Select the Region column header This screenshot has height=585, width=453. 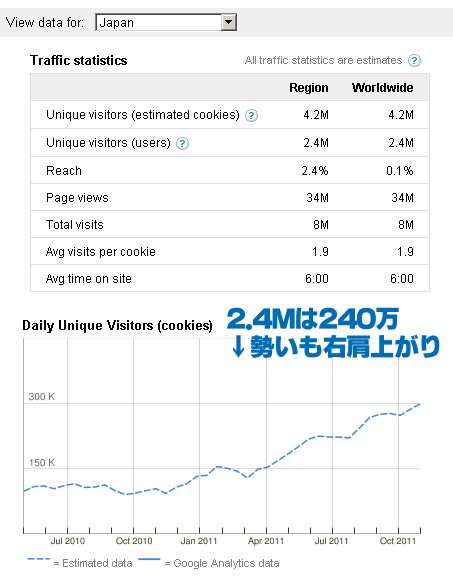[x=309, y=88]
